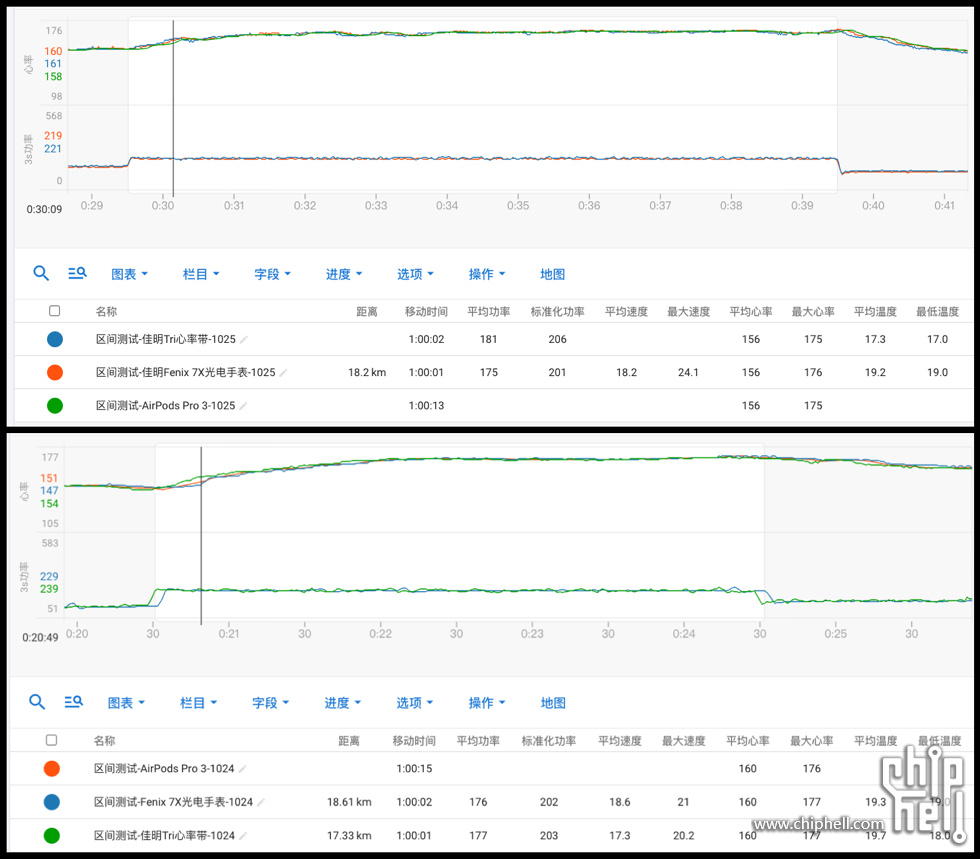Sort lower table by 距离 column header
The width and height of the screenshot is (980, 859).
click(349, 741)
